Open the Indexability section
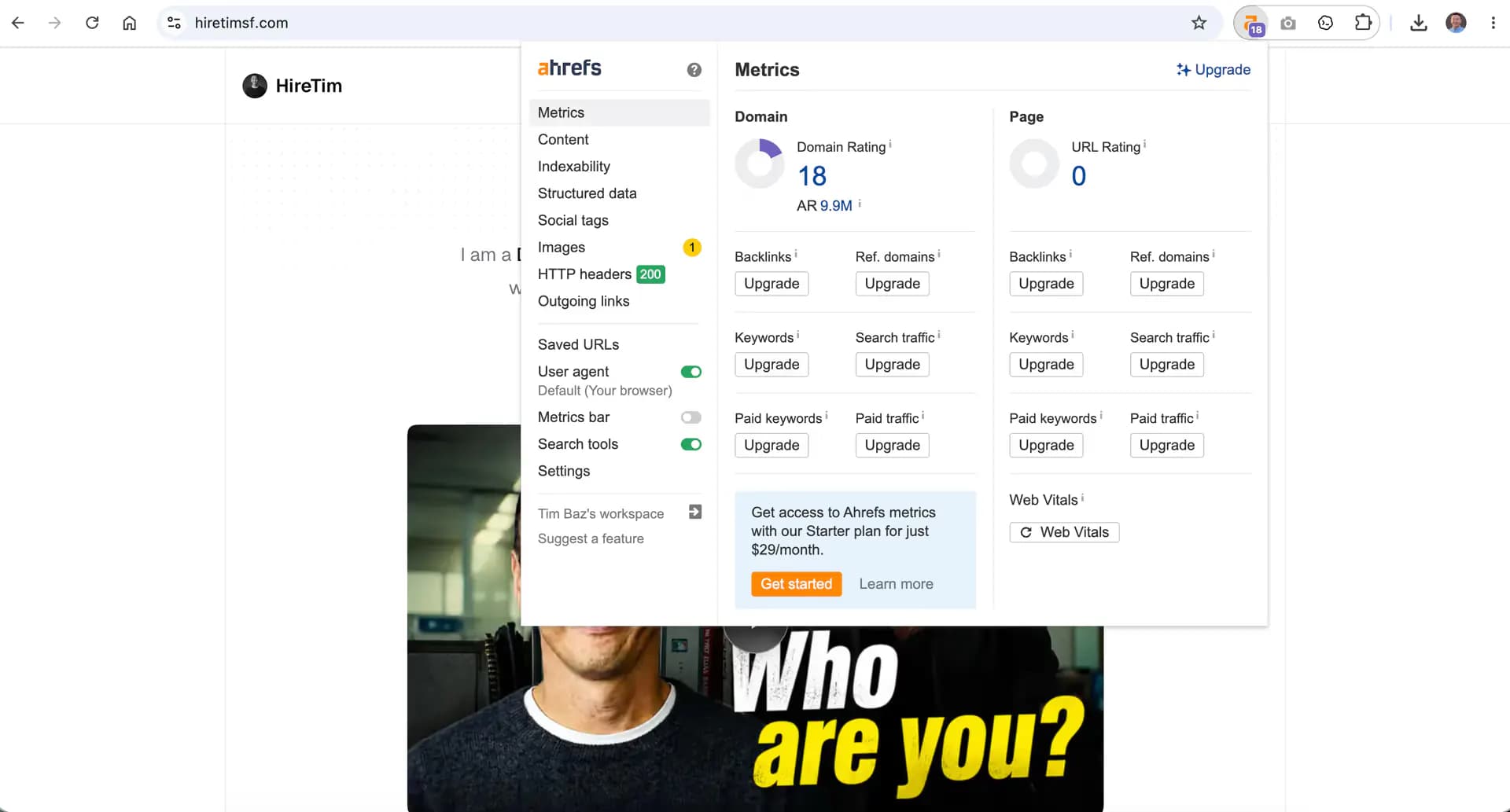This screenshot has width=1510, height=812. 574,167
